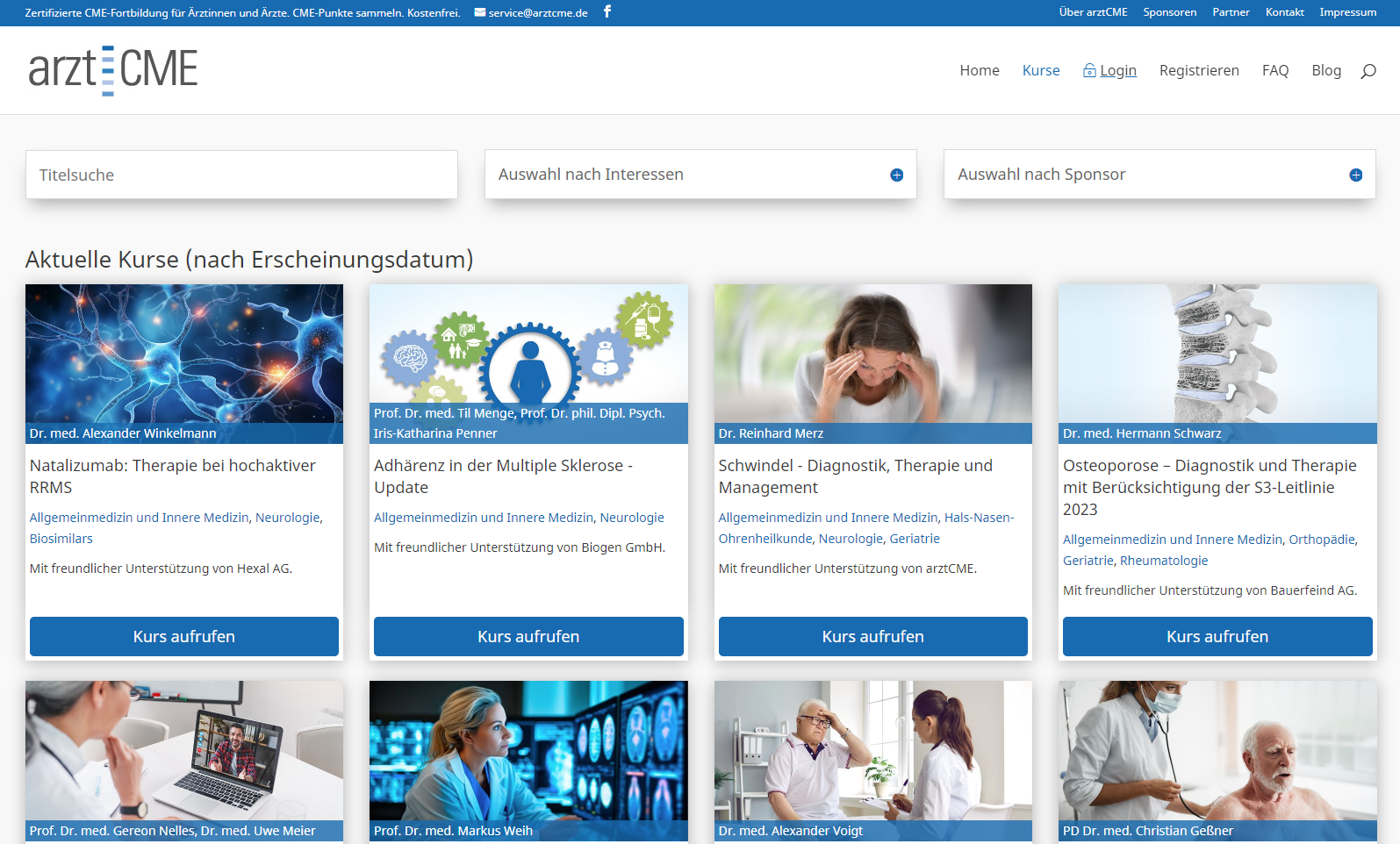Expand Auswahl nach Sponsor plus icon
This screenshot has height=844, width=1400.
tap(1355, 175)
